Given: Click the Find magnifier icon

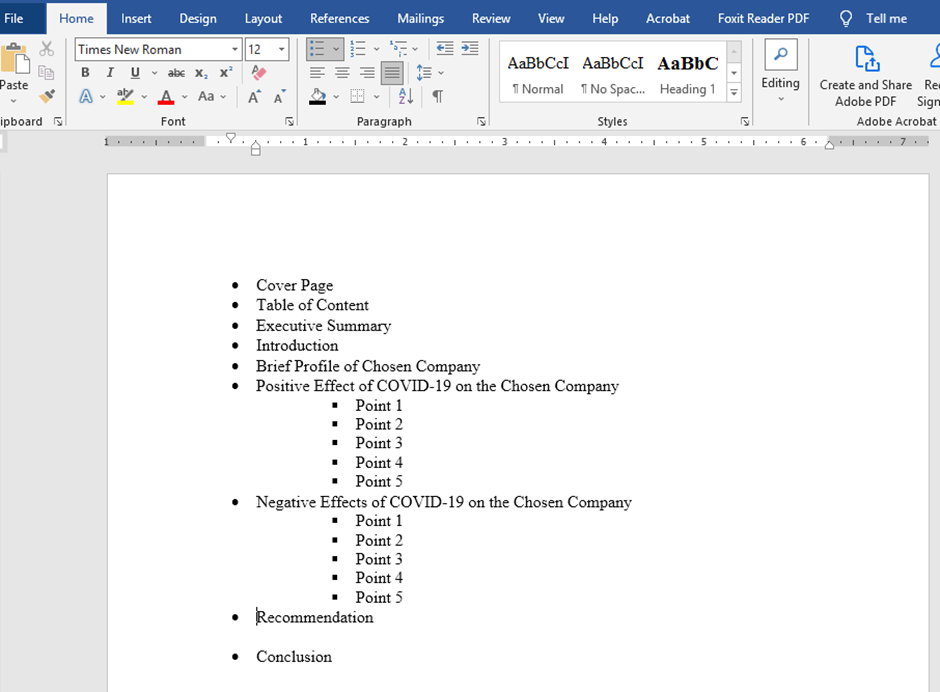Looking at the screenshot, I should (x=781, y=55).
